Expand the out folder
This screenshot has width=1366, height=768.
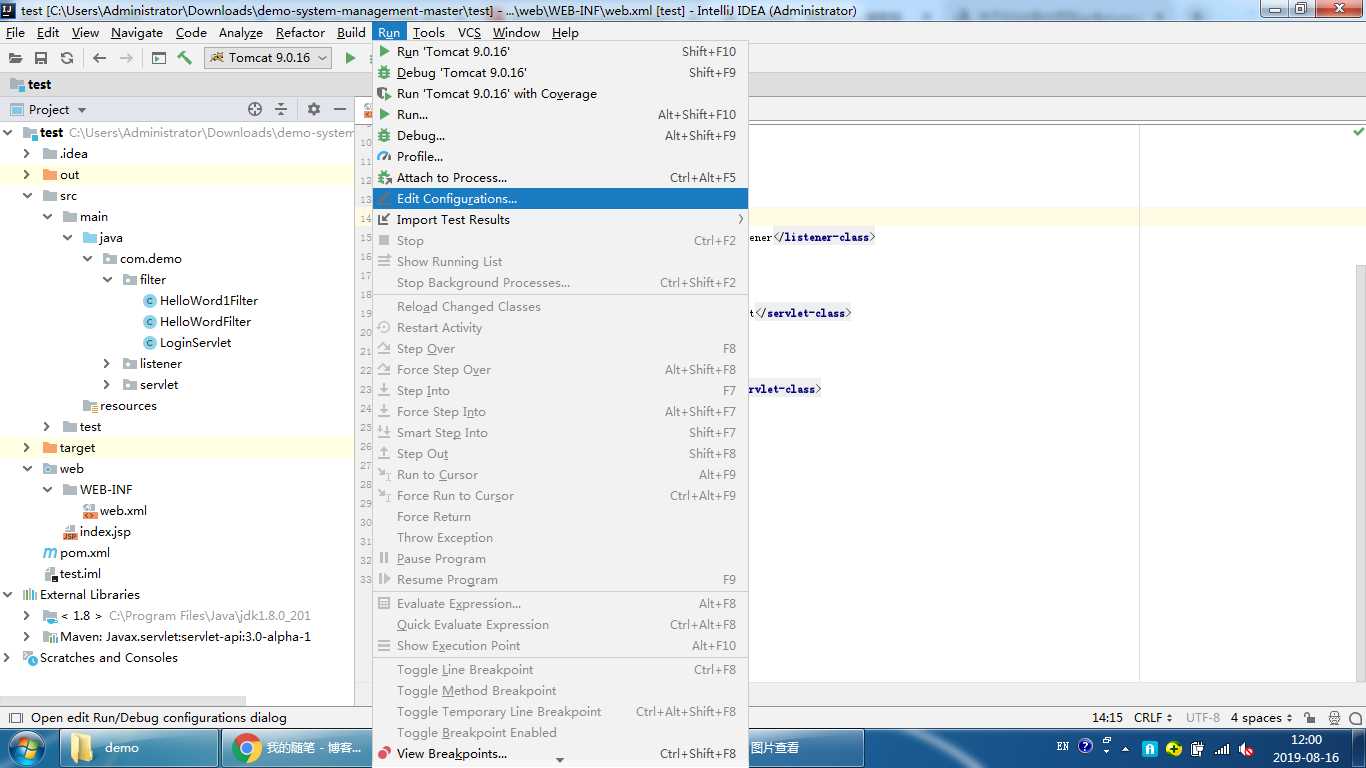tap(27, 174)
